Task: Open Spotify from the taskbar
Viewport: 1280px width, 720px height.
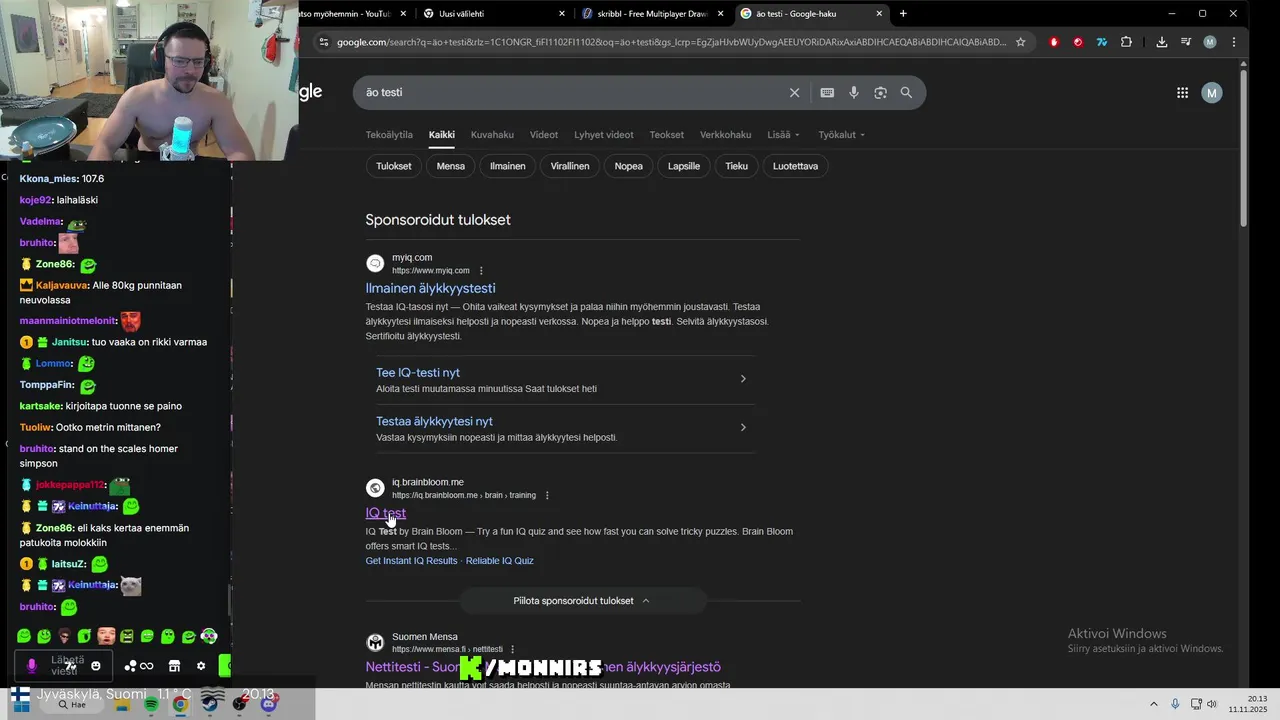Action: coord(151,704)
